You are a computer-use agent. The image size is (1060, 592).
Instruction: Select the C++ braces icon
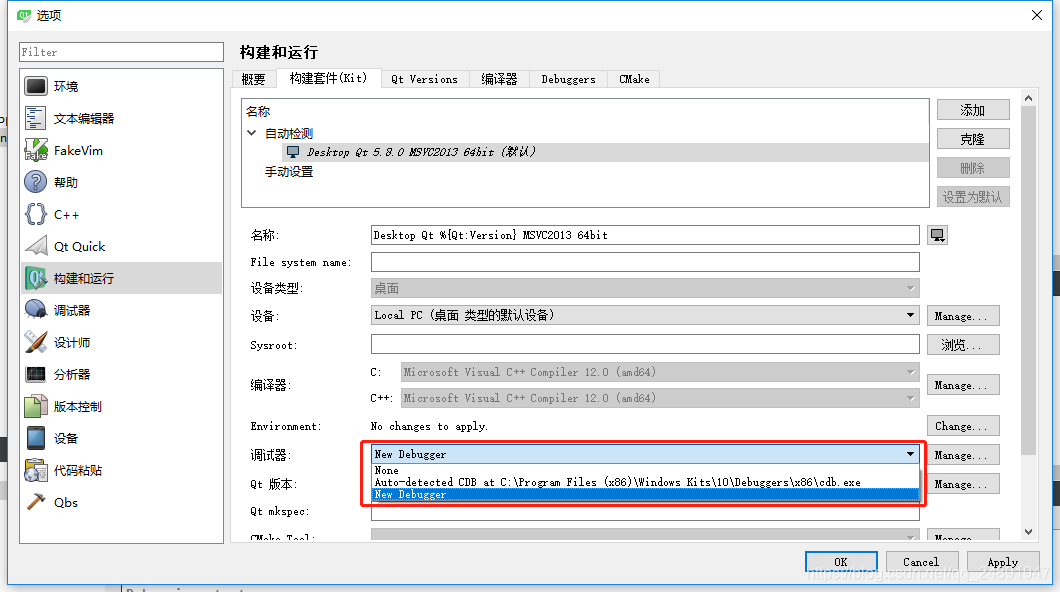point(36,214)
